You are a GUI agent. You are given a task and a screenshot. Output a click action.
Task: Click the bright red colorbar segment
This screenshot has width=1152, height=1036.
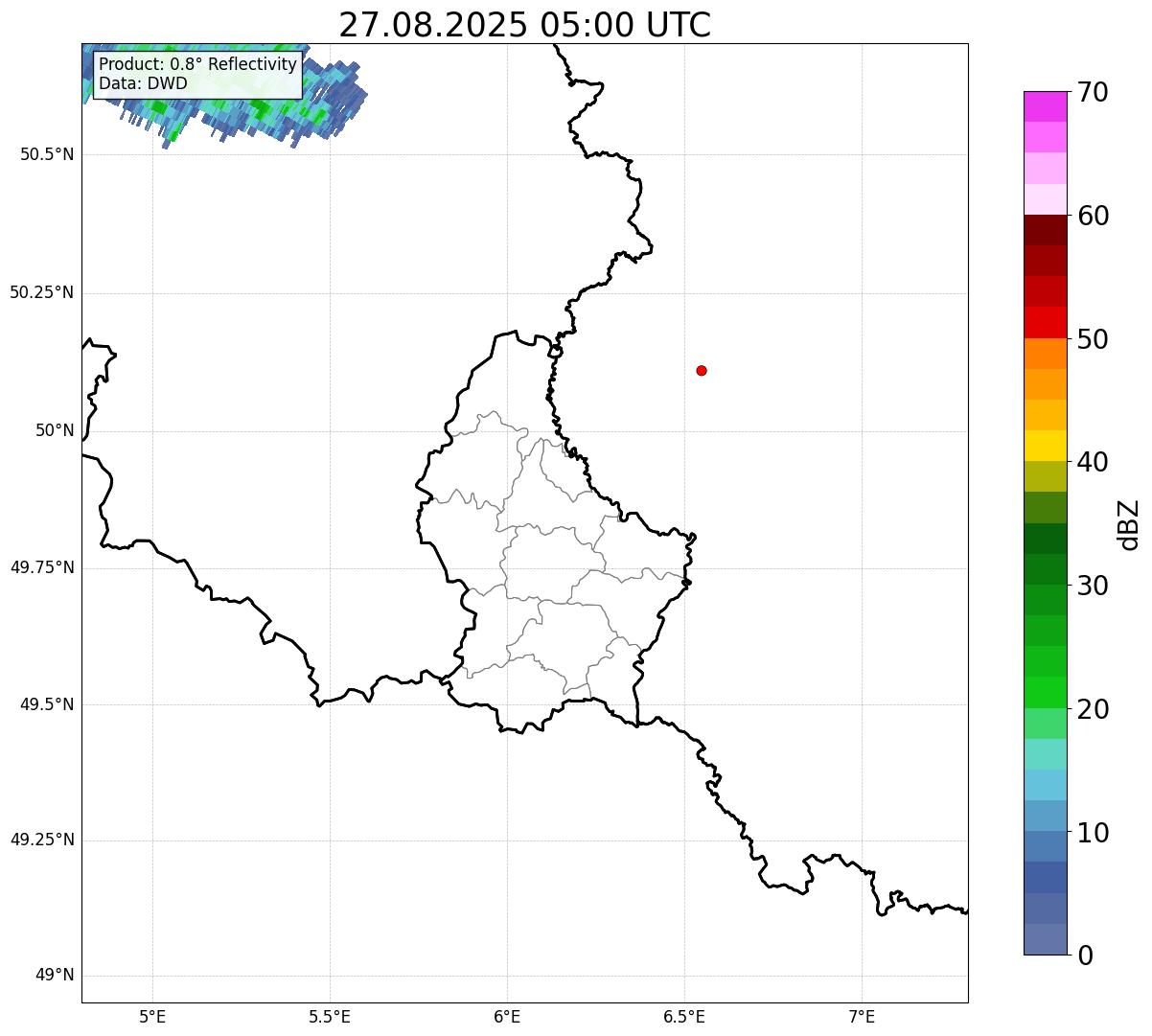point(1046,323)
